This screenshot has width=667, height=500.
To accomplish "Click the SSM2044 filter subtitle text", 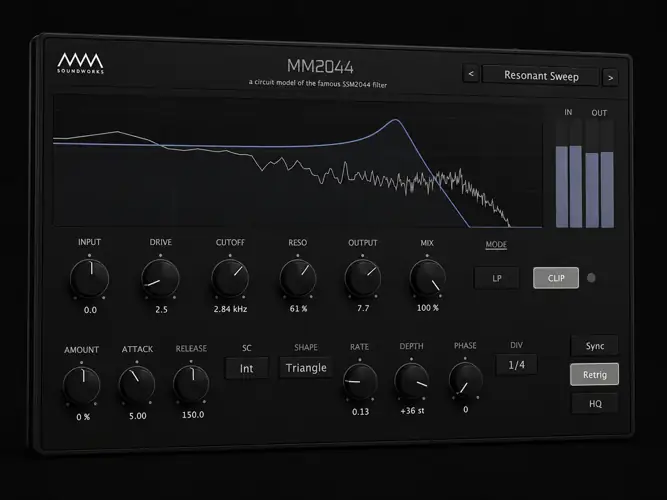I will 318,83.
